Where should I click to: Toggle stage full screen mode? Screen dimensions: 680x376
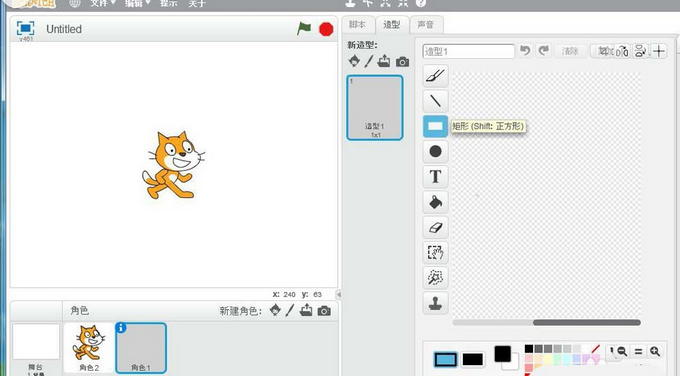point(25,29)
